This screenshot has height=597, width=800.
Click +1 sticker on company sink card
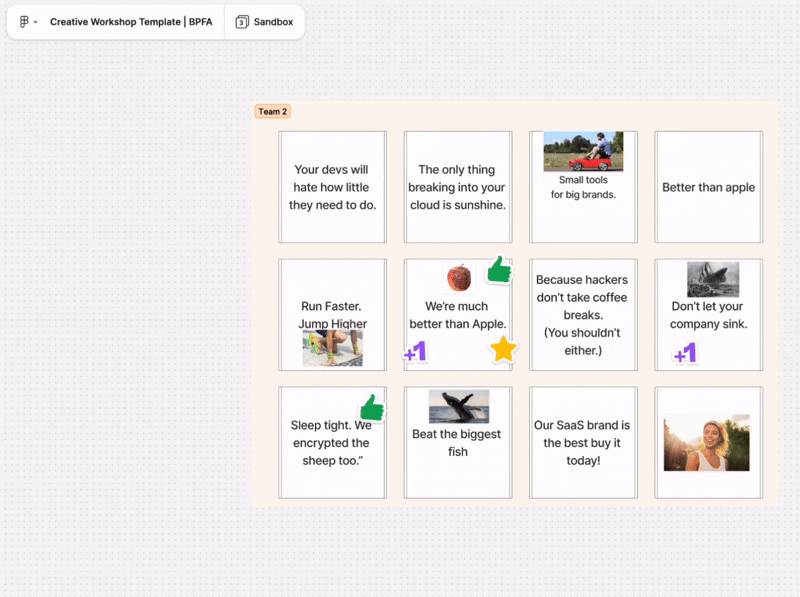pos(685,353)
